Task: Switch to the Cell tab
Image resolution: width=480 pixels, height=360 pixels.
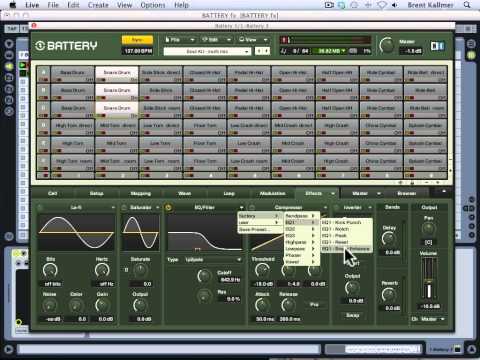Action: click(x=53, y=193)
